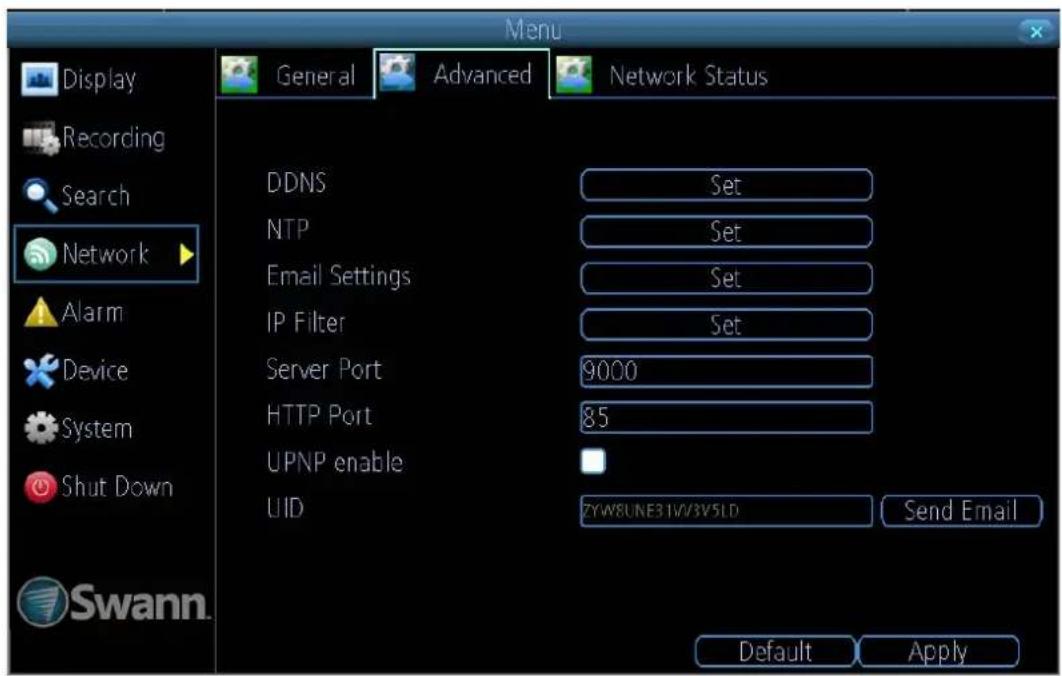The image size is (1062, 676).
Task: Go to the Search menu label
Action: [x=95, y=196]
